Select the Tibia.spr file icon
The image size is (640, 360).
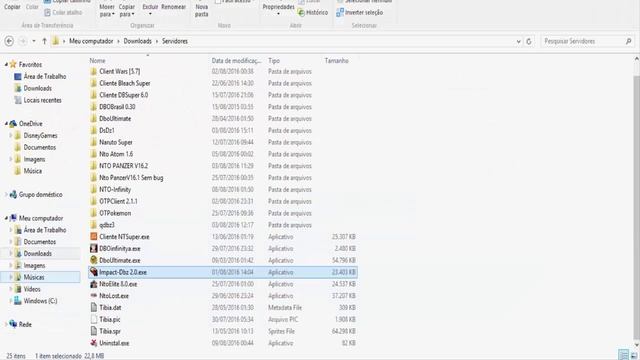pos(93,331)
